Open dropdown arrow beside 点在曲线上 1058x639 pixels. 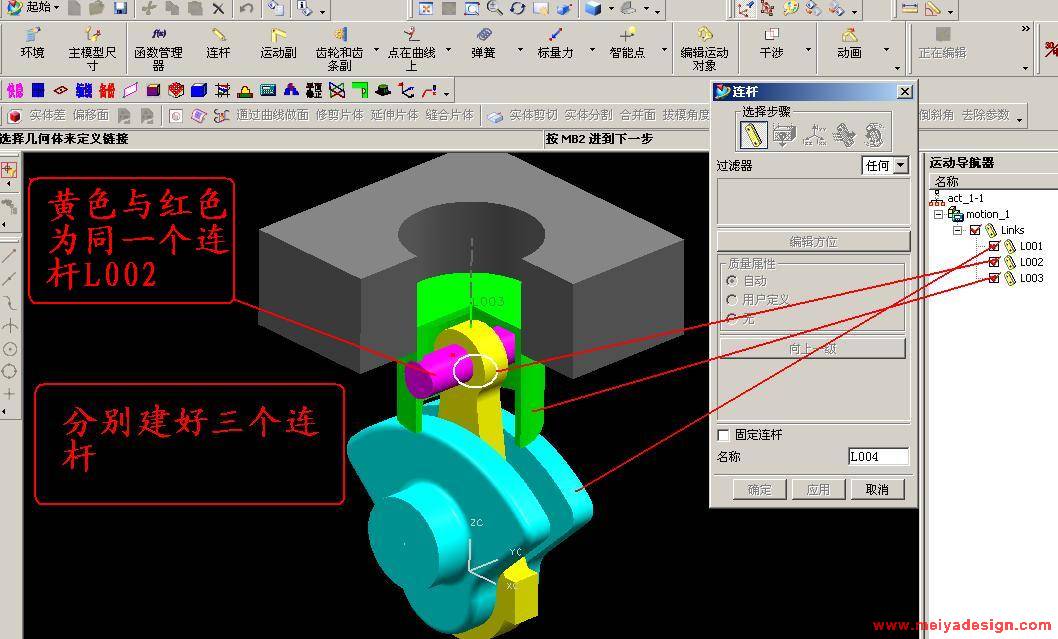coord(449,51)
